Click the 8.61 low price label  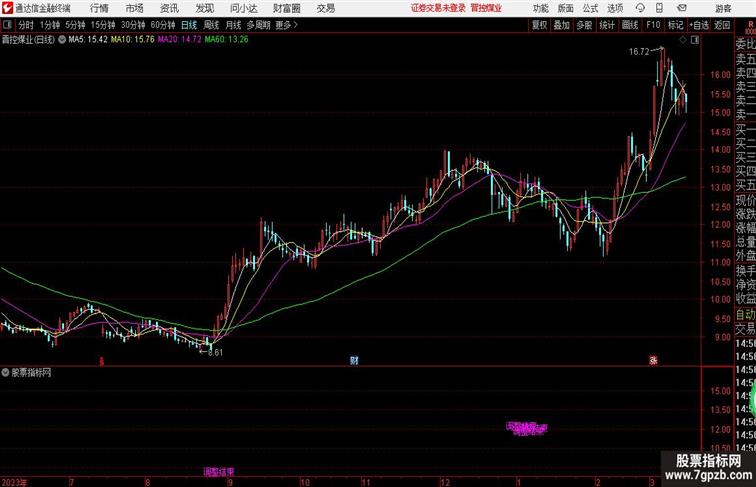tap(216, 352)
